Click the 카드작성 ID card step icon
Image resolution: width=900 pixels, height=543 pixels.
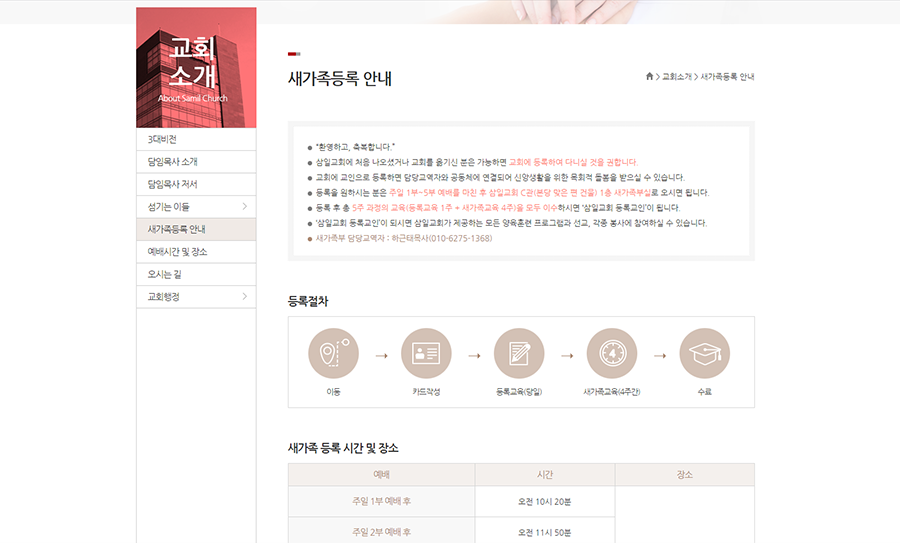tap(426, 353)
